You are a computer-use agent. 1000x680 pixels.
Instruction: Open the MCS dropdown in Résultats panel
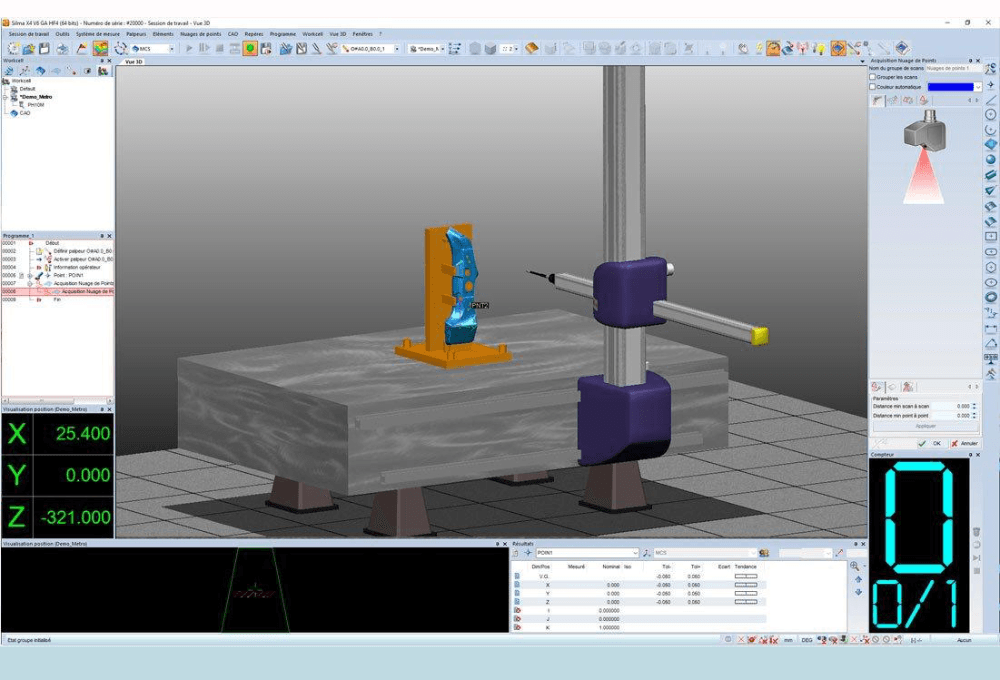(x=753, y=553)
